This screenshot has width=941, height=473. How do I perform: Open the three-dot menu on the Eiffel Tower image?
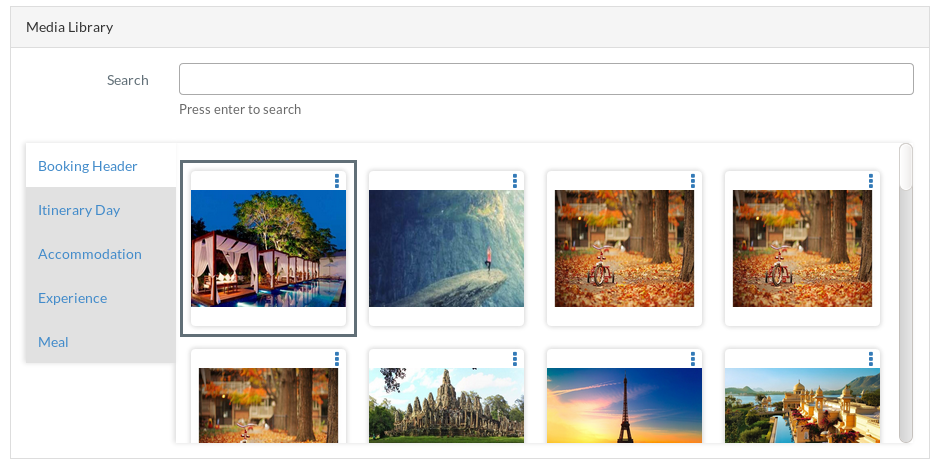(693, 359)
